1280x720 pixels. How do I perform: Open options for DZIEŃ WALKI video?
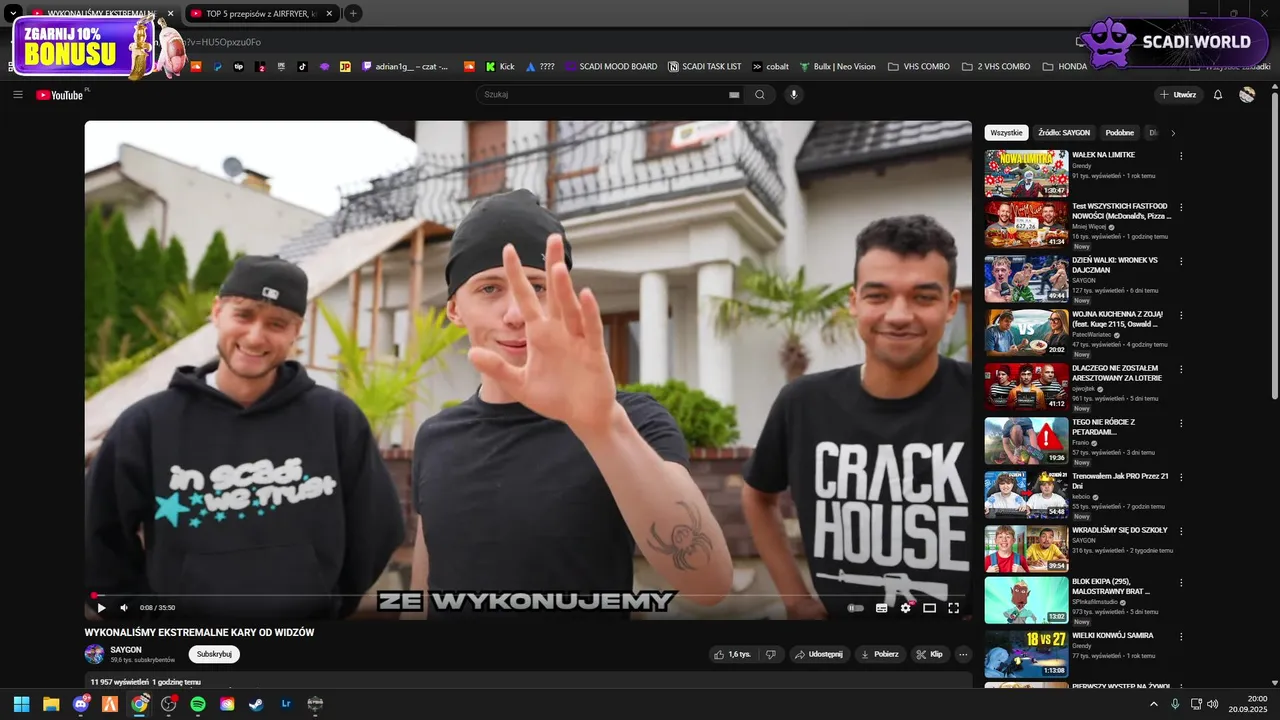tap(1181, 261)
